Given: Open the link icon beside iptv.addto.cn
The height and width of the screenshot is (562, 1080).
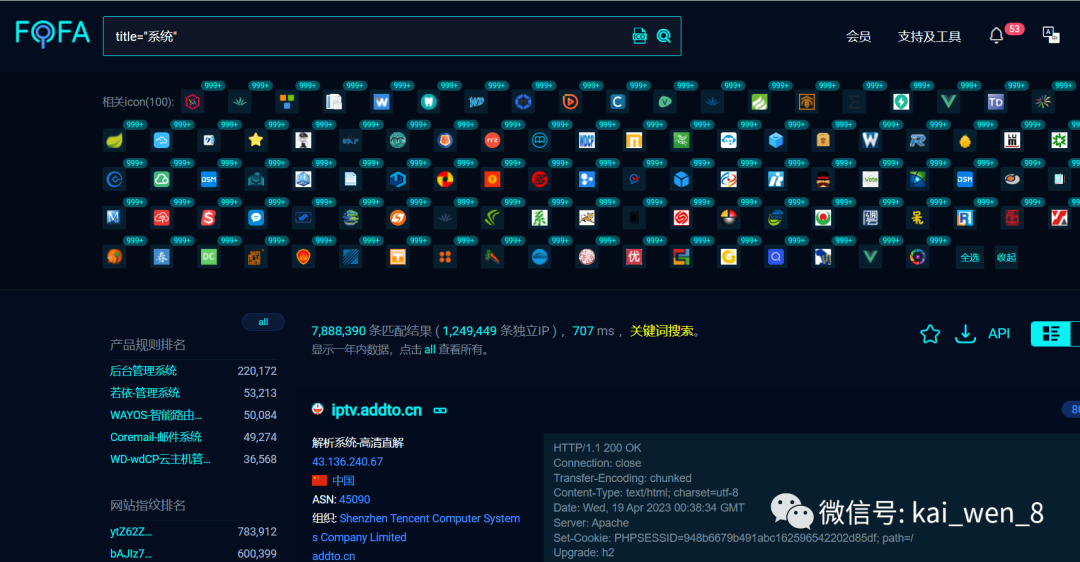Looking at the screenshot, I should (439, 410).
